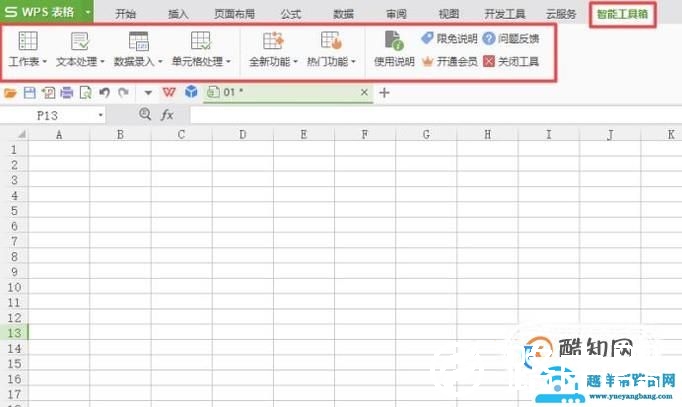Click the 问题反馈 feedback button
Image resolution: width=682 pixels, height=407 pixels.
point(511,38)
